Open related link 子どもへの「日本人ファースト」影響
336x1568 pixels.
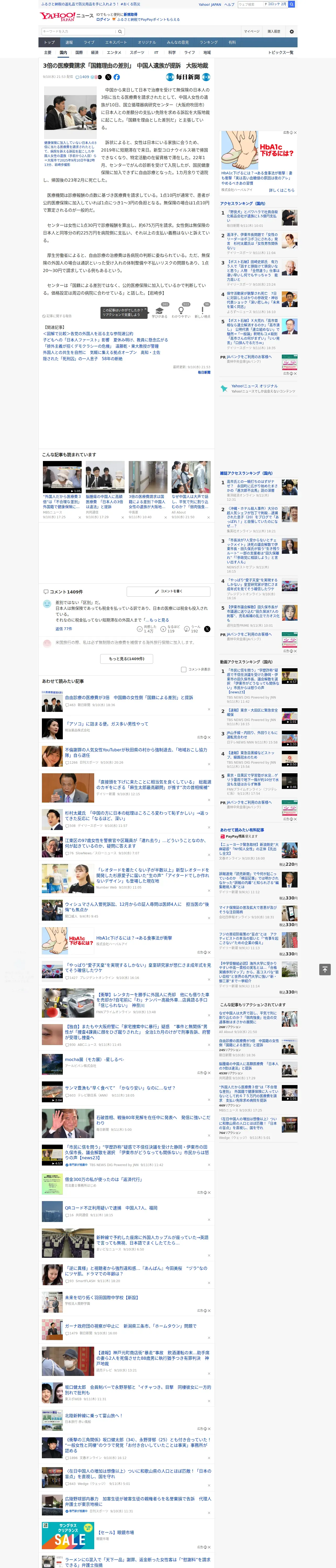click(x=105, y=340)
